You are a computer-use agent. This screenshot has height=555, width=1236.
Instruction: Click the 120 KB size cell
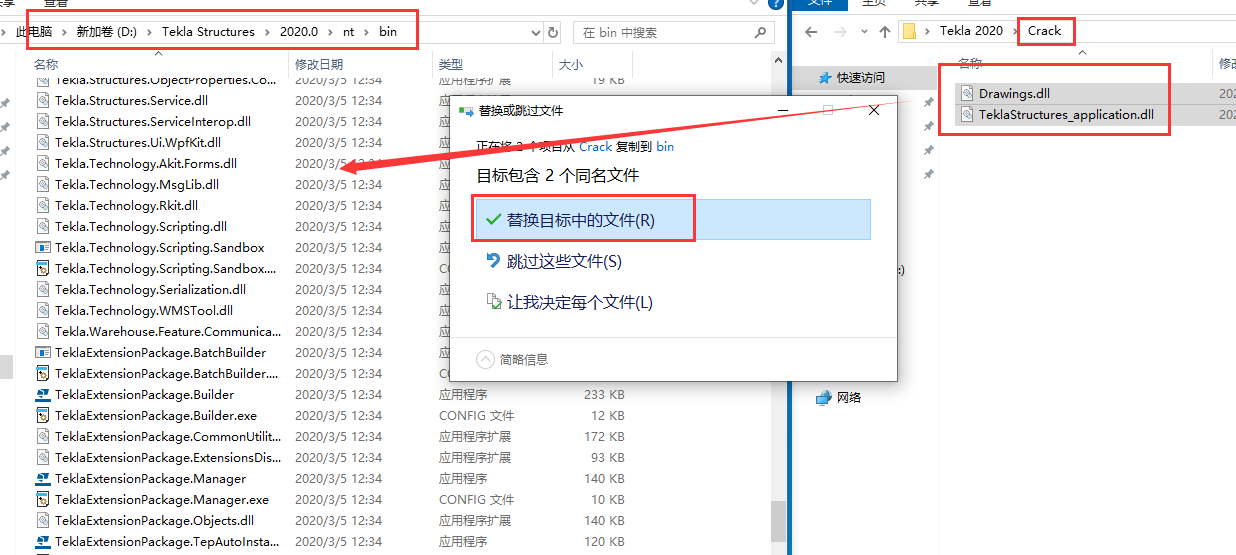click(604, 541)
